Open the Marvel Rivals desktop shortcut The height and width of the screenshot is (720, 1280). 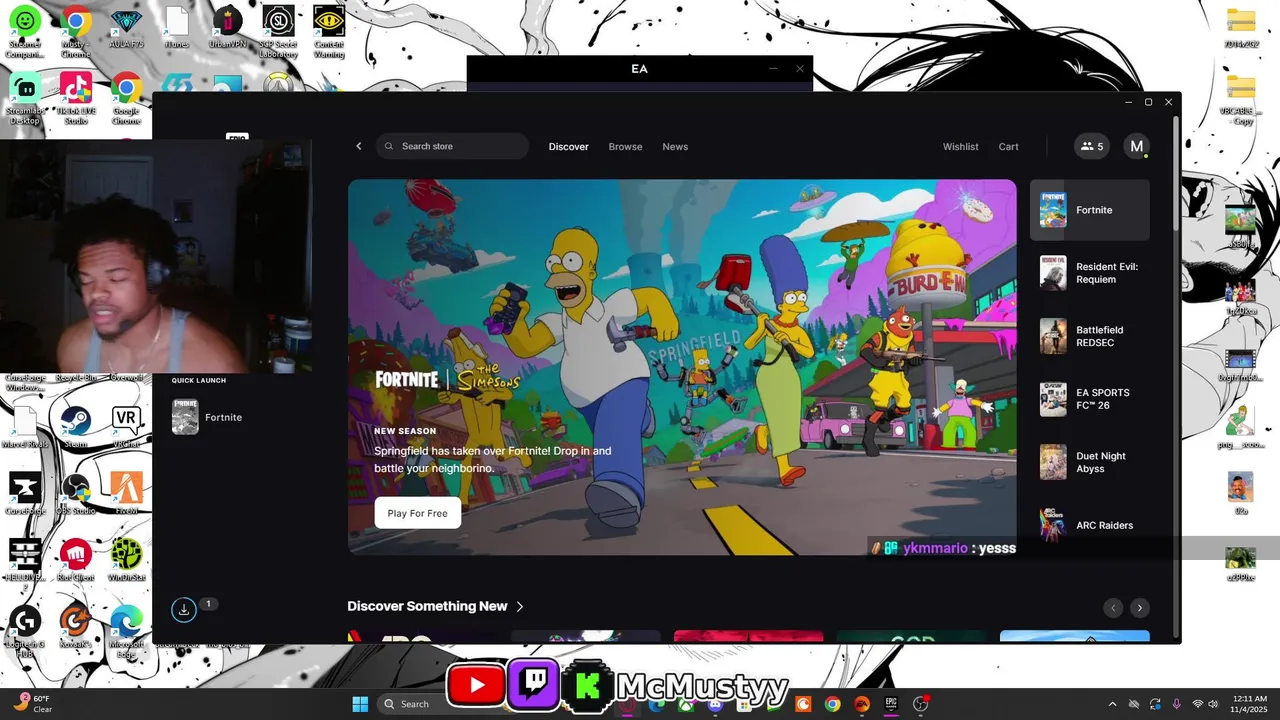point(25,427)
